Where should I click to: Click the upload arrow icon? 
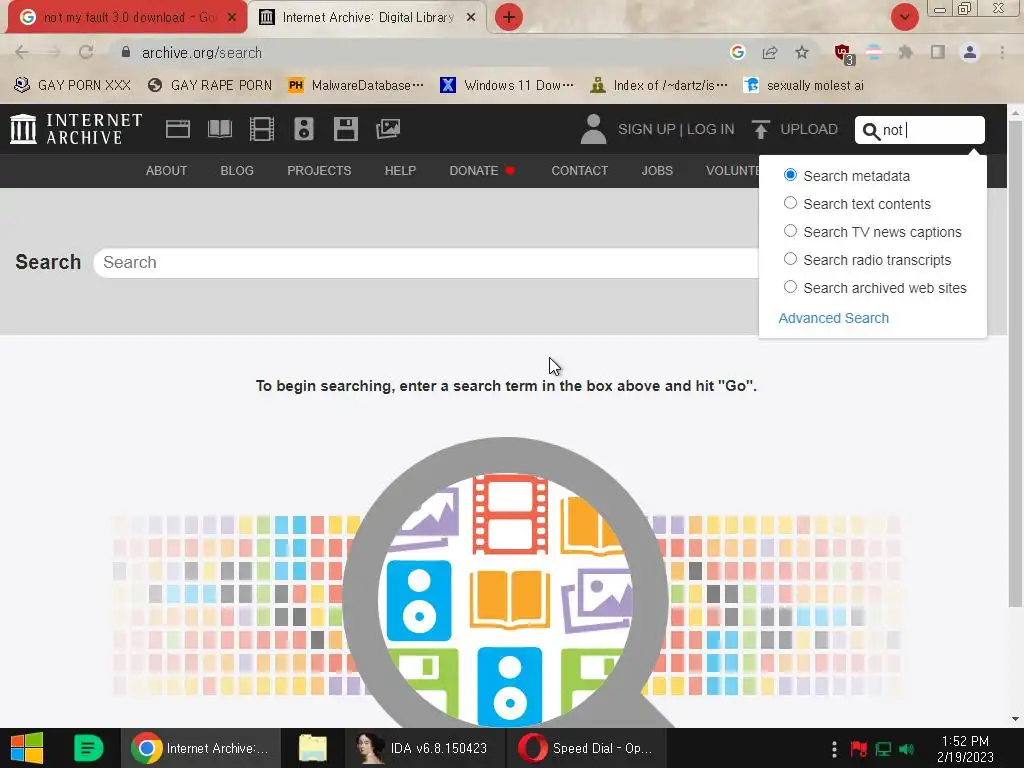click(761, 129)
